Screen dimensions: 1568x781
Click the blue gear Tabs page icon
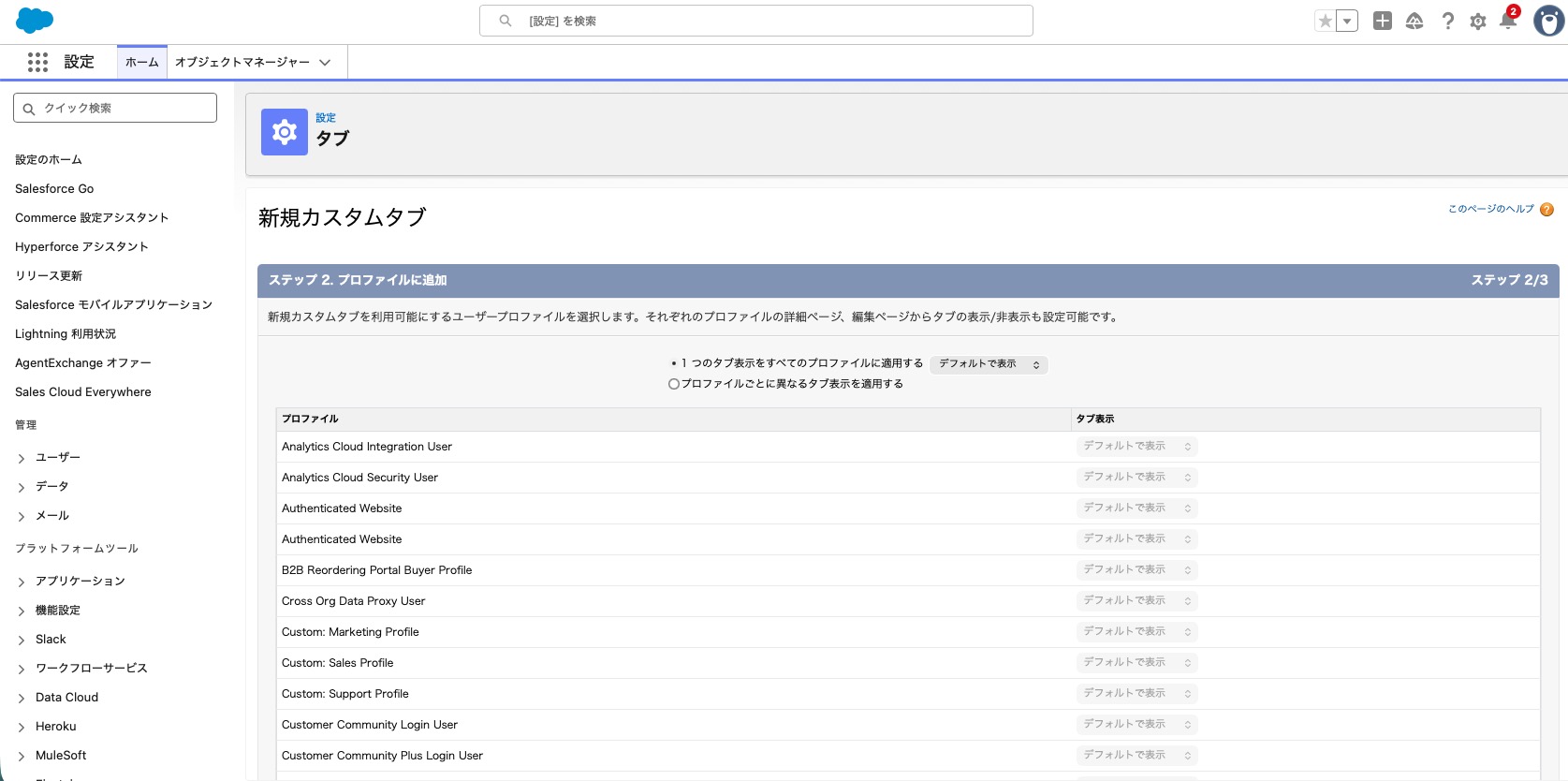coord(285,132)
